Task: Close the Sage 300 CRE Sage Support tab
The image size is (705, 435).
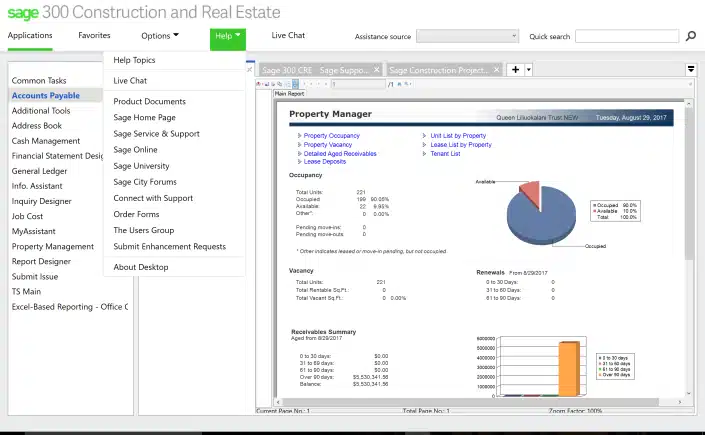Action: click(376, 70)
